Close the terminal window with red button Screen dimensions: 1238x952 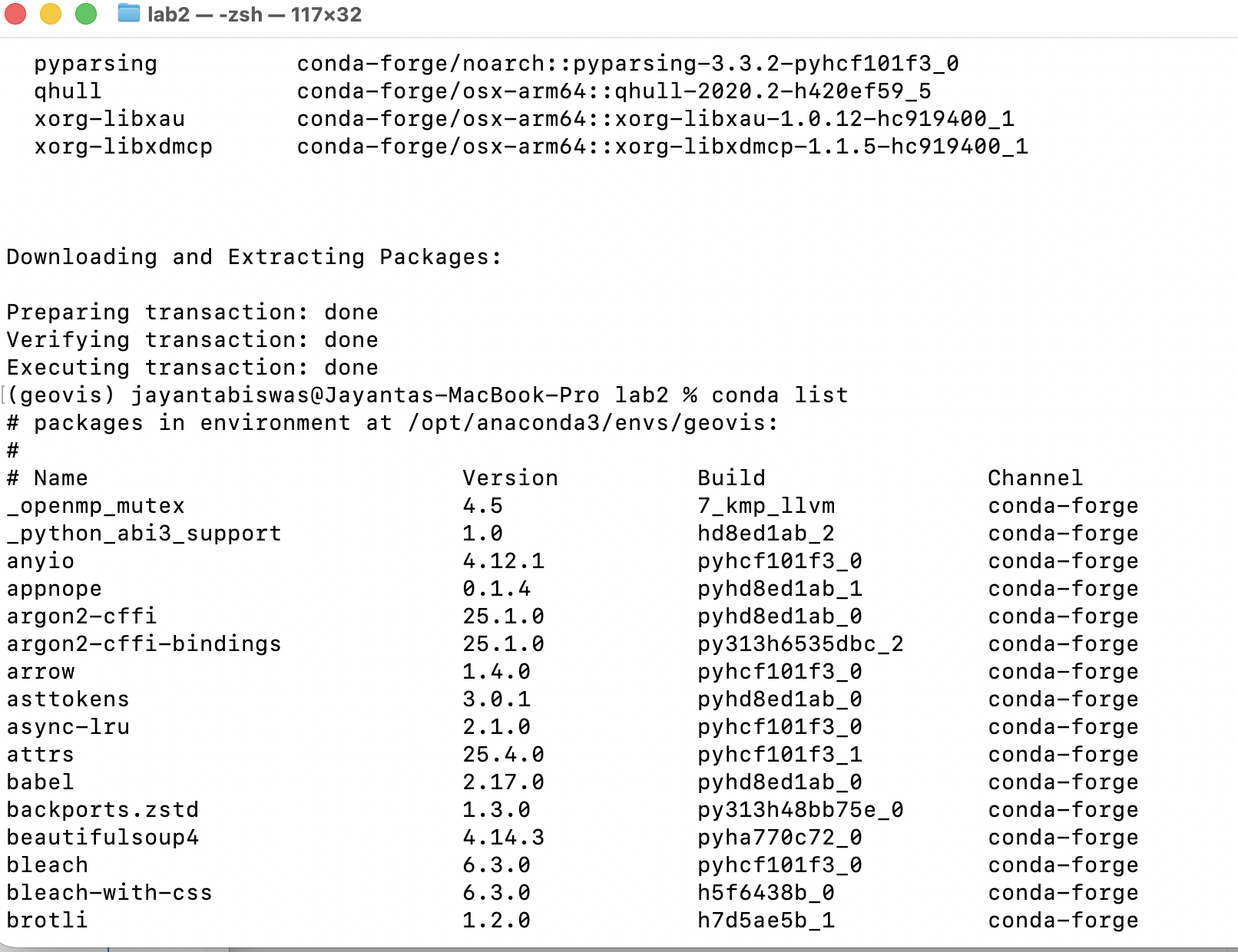(x=15, y=14)
